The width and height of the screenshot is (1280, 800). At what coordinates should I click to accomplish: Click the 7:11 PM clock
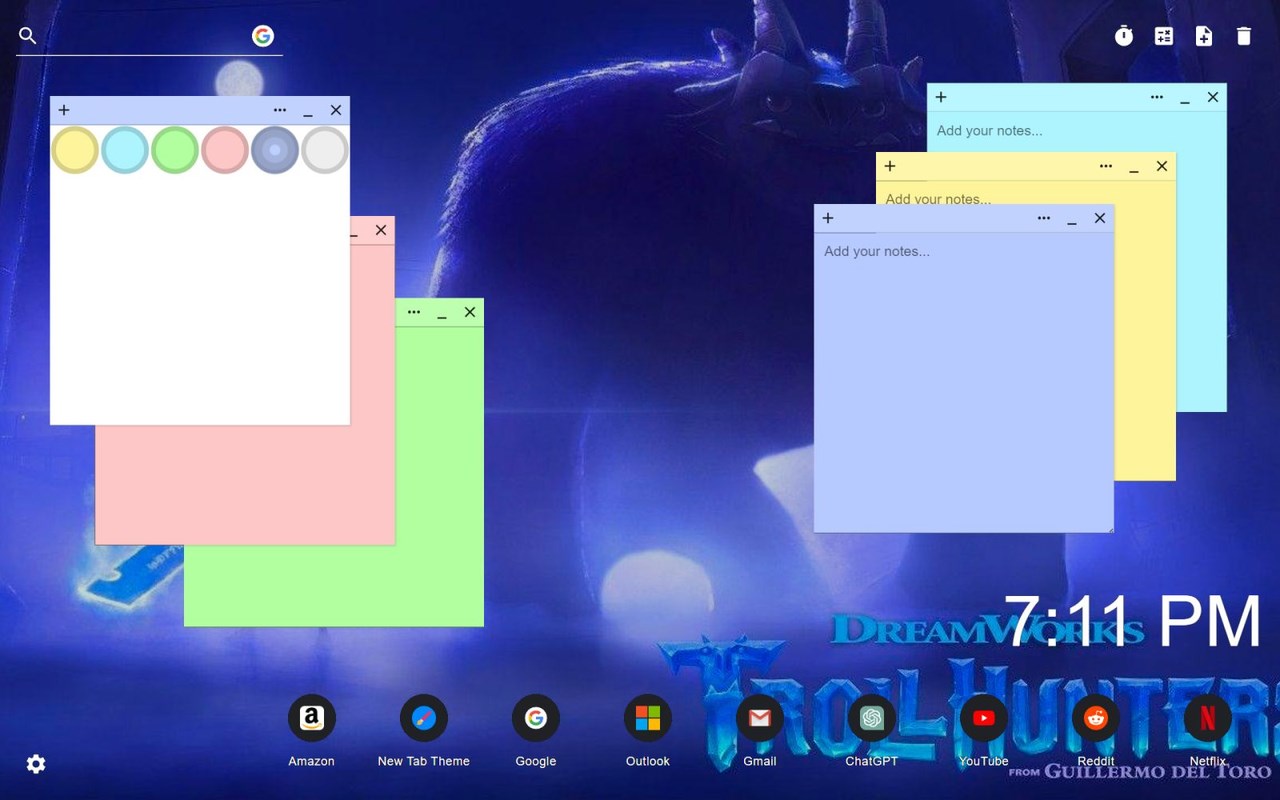[x=1132, y=622]
